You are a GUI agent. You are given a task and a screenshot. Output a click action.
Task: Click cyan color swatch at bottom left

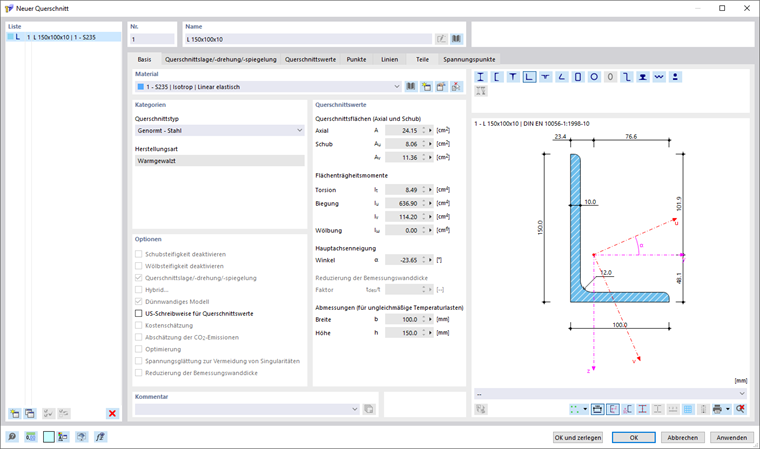[48, 437]
